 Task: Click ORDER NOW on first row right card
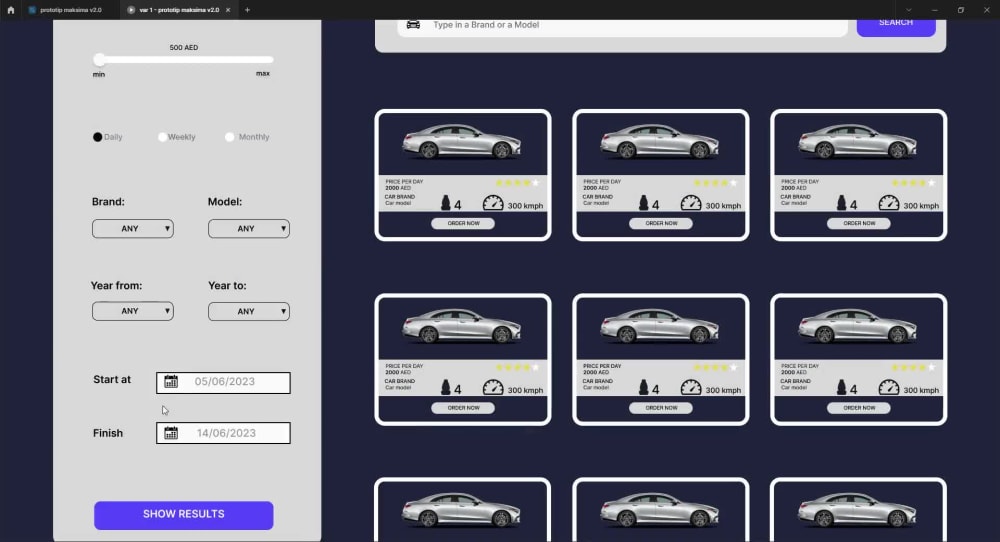click(x=859, y=223)
